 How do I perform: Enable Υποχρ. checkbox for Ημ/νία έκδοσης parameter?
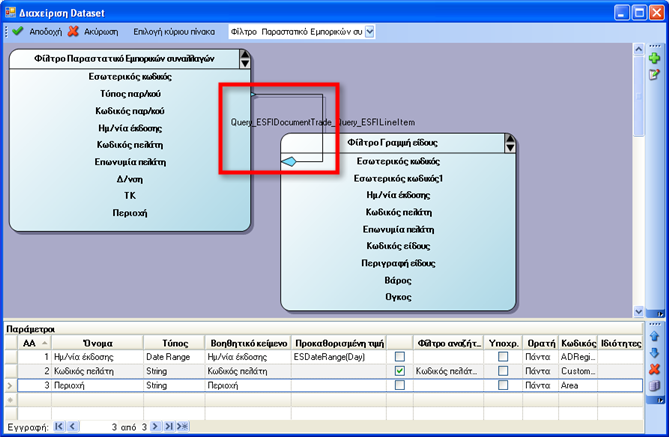click(503, 356)
